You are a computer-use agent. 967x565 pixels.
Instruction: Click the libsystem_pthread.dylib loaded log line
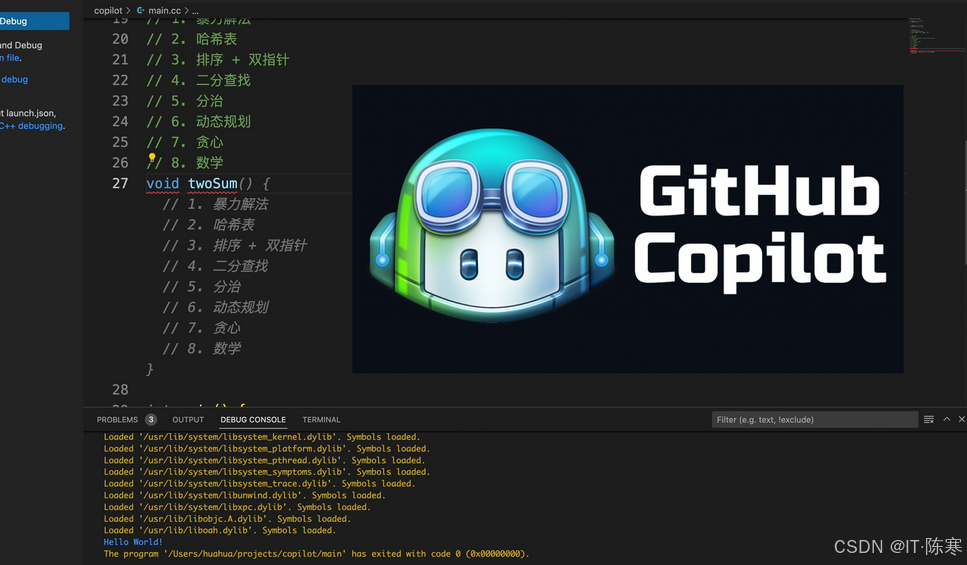[x=264, y=460]
